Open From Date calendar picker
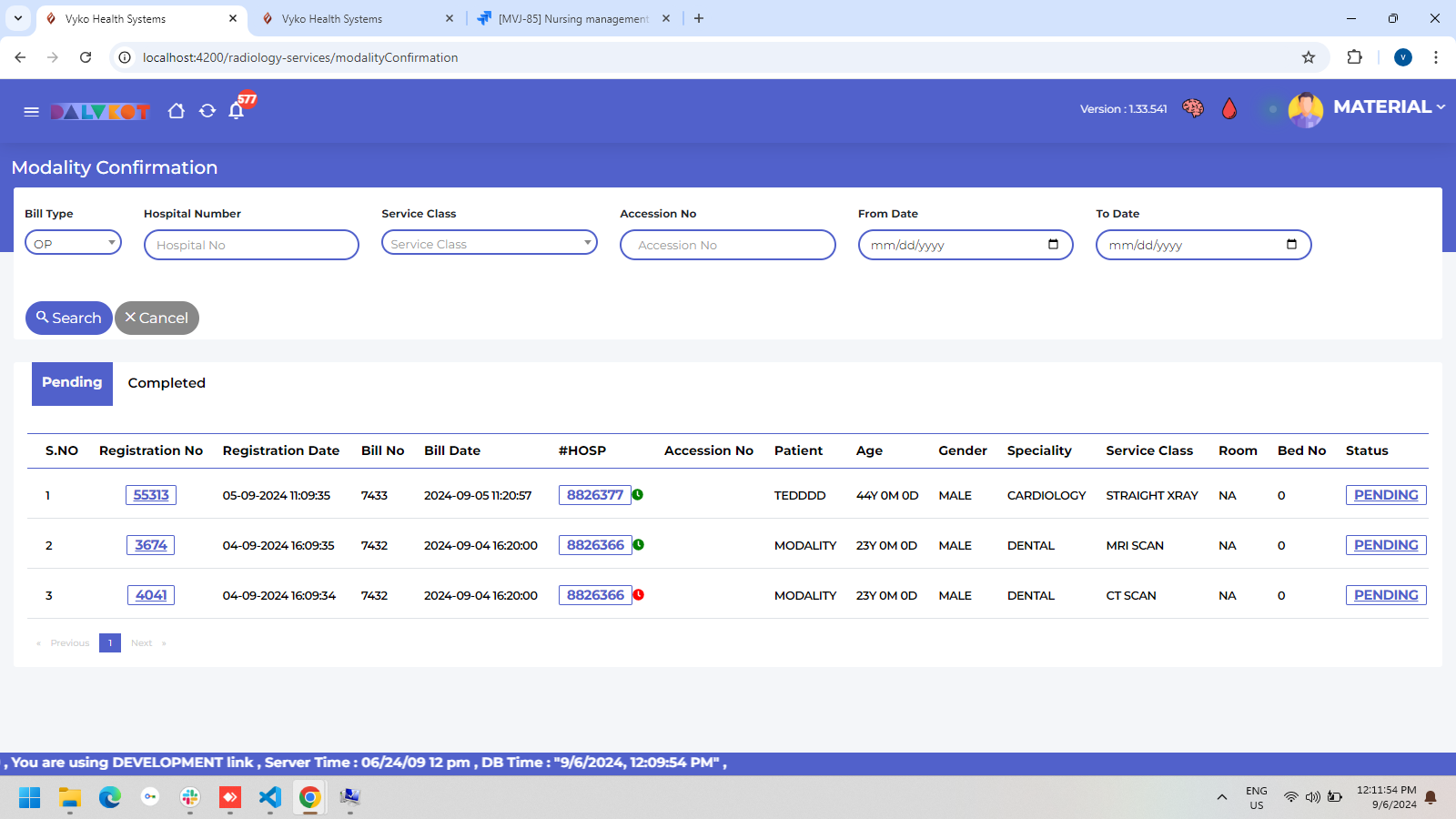Image resolution: width=1456 pixels, height=819 pixels. coord(1053,244)
